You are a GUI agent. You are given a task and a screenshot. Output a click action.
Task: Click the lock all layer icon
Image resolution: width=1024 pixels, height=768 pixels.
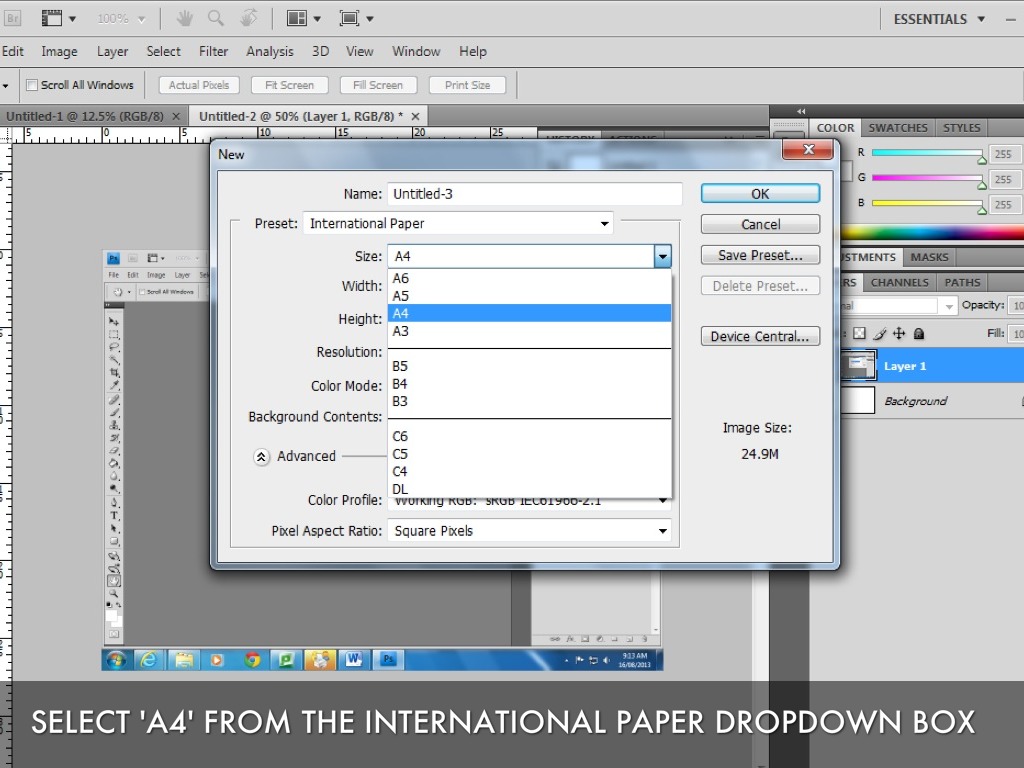click(919, 334)
